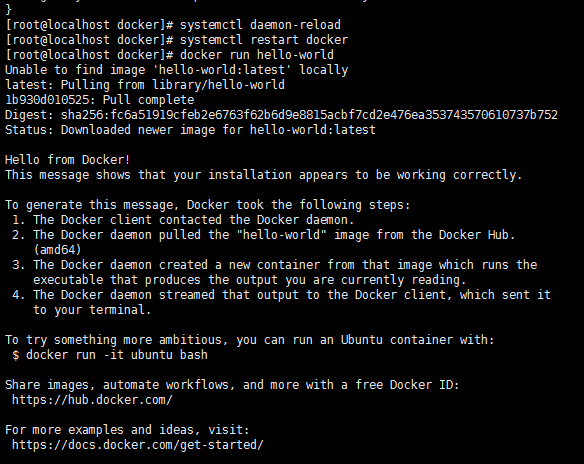The image size is (584, 464).
Task: Click the 'systemctl restart docker' command line
Action: (x=177, y=40)
